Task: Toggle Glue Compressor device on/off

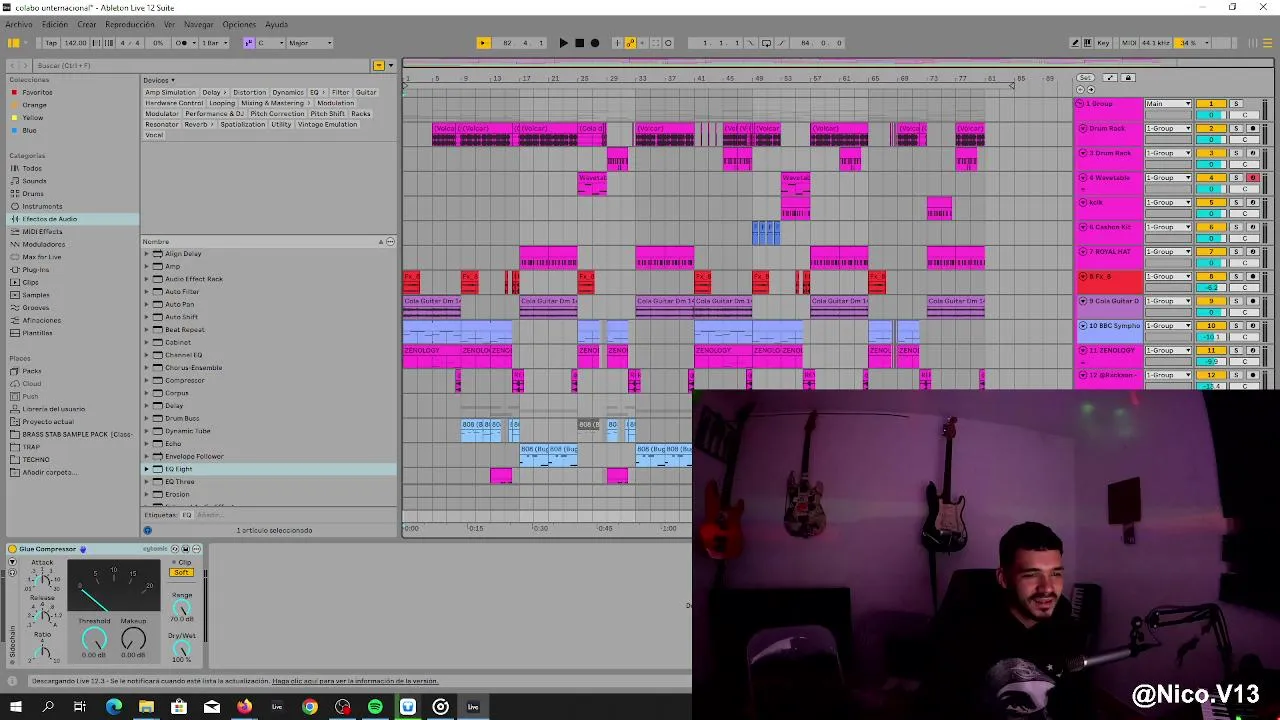Action: (x=12, y=549)
